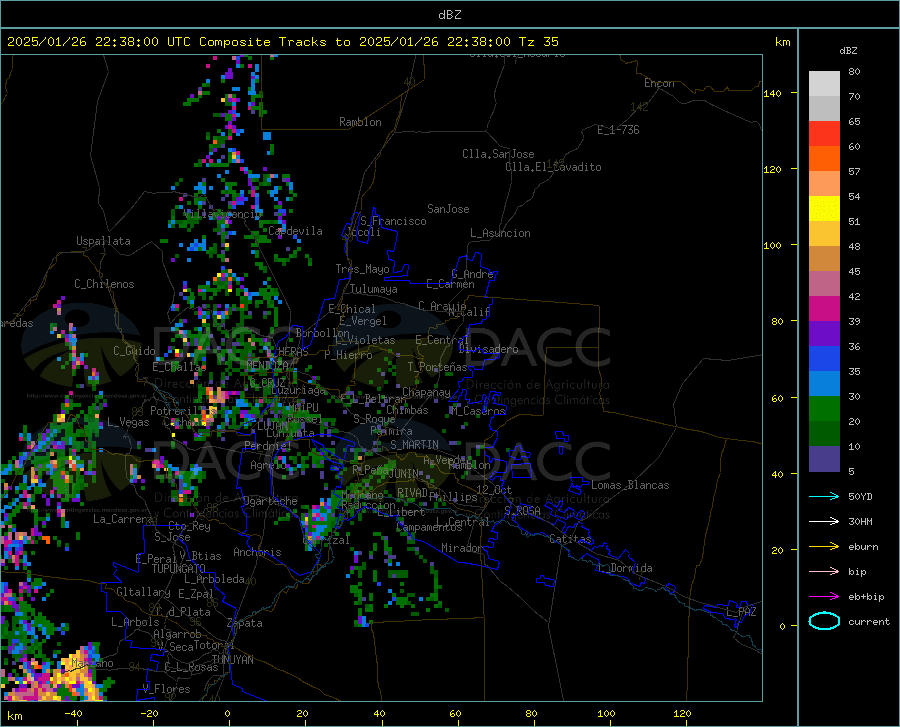Click the pink bip arrow icon

tap(824, 572)
